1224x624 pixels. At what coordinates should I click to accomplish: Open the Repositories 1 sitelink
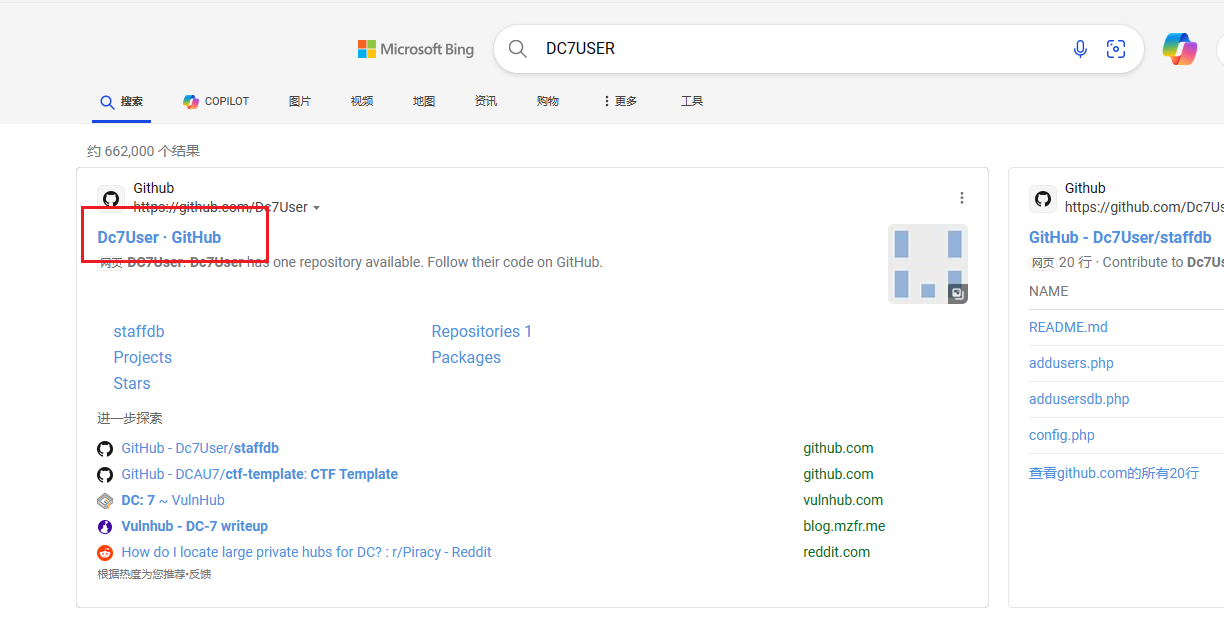tap(482, 331)
